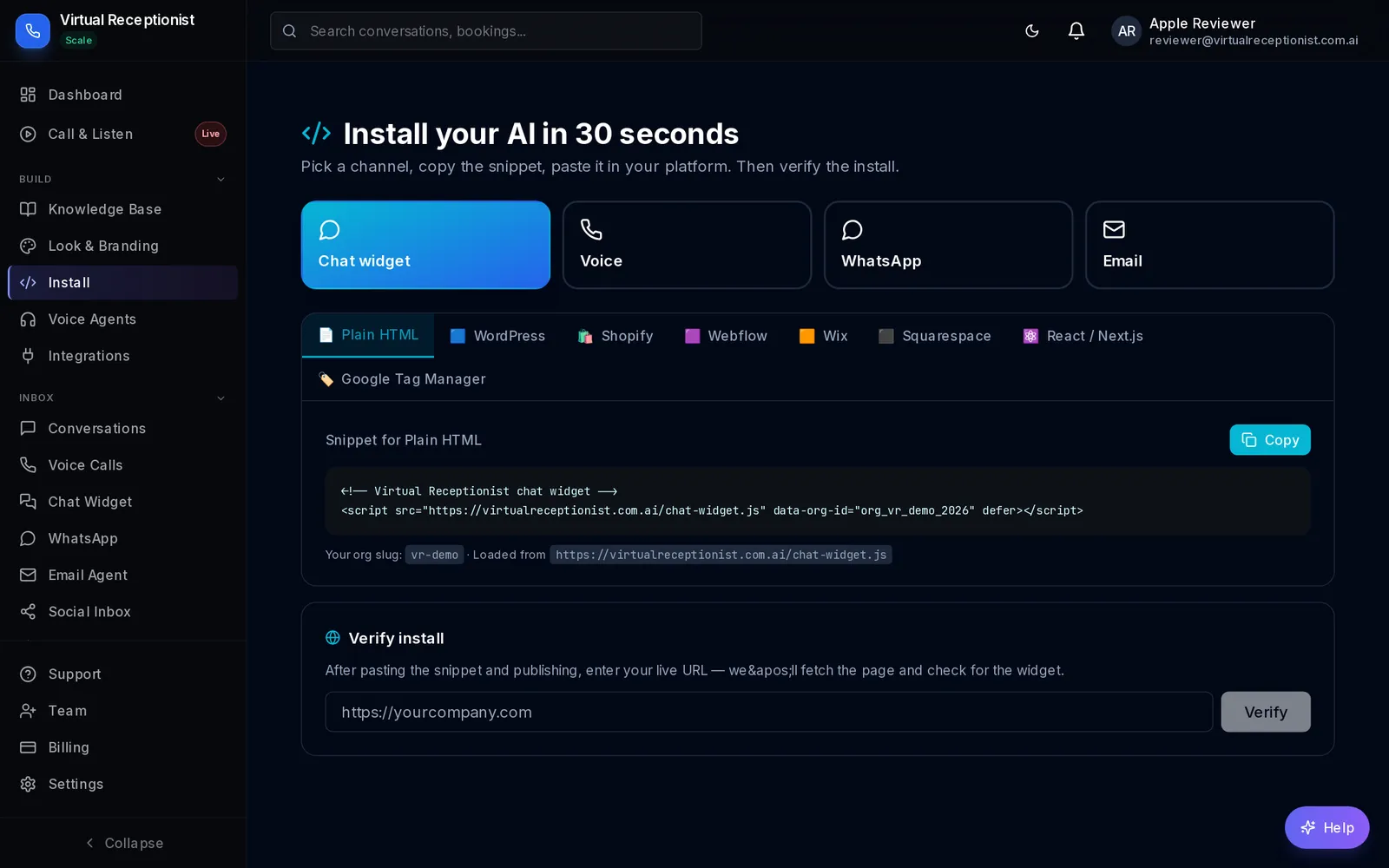Click the Call & Listen play icon

[28, 134]
